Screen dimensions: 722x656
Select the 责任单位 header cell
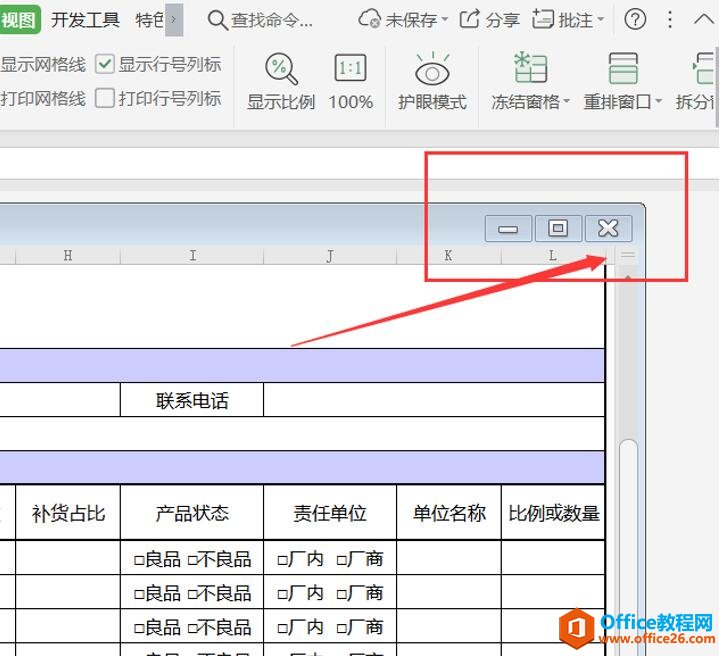(330, 512)
